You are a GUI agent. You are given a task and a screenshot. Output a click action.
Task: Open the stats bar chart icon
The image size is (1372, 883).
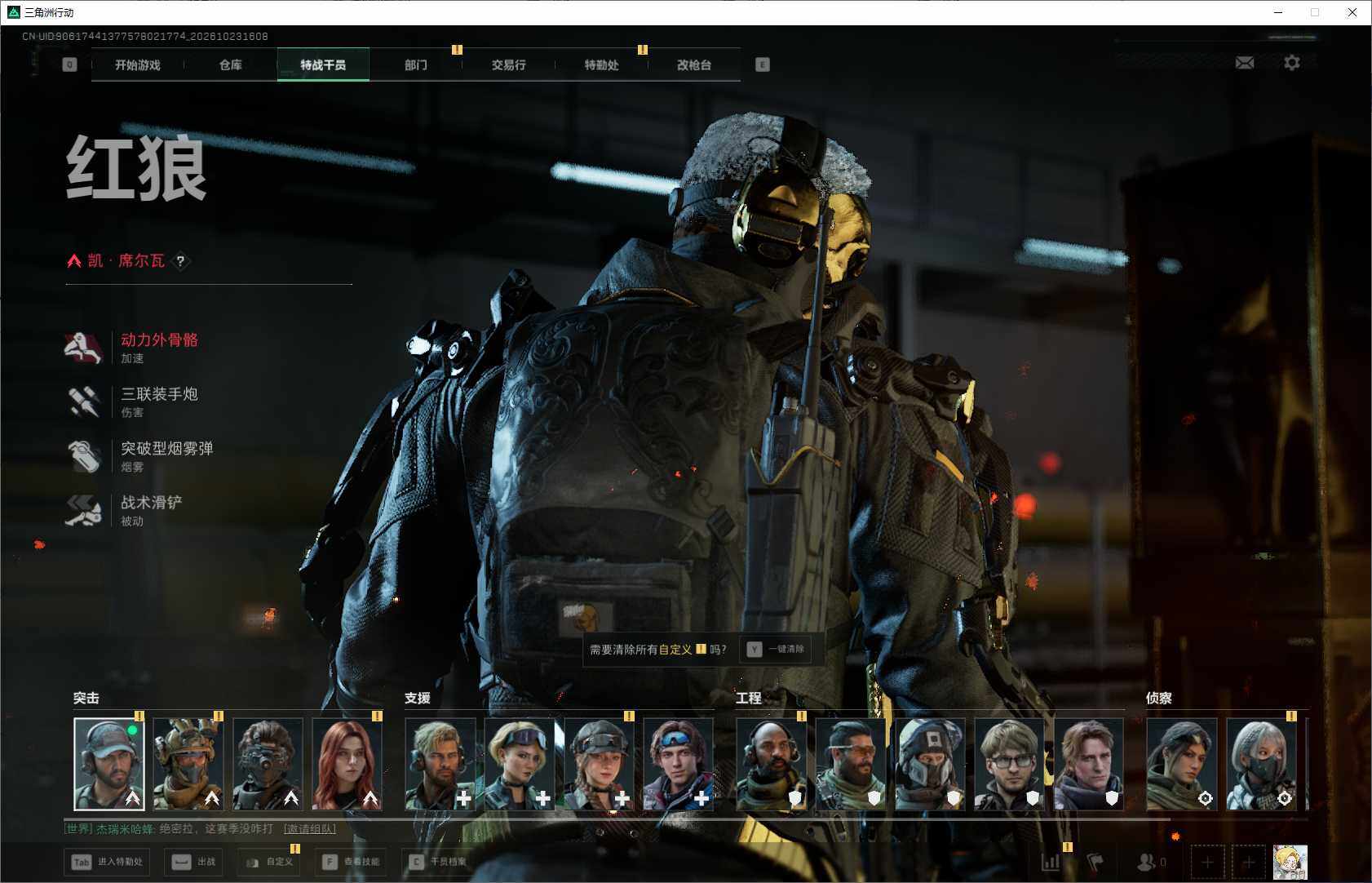(x=1051, y=862)
